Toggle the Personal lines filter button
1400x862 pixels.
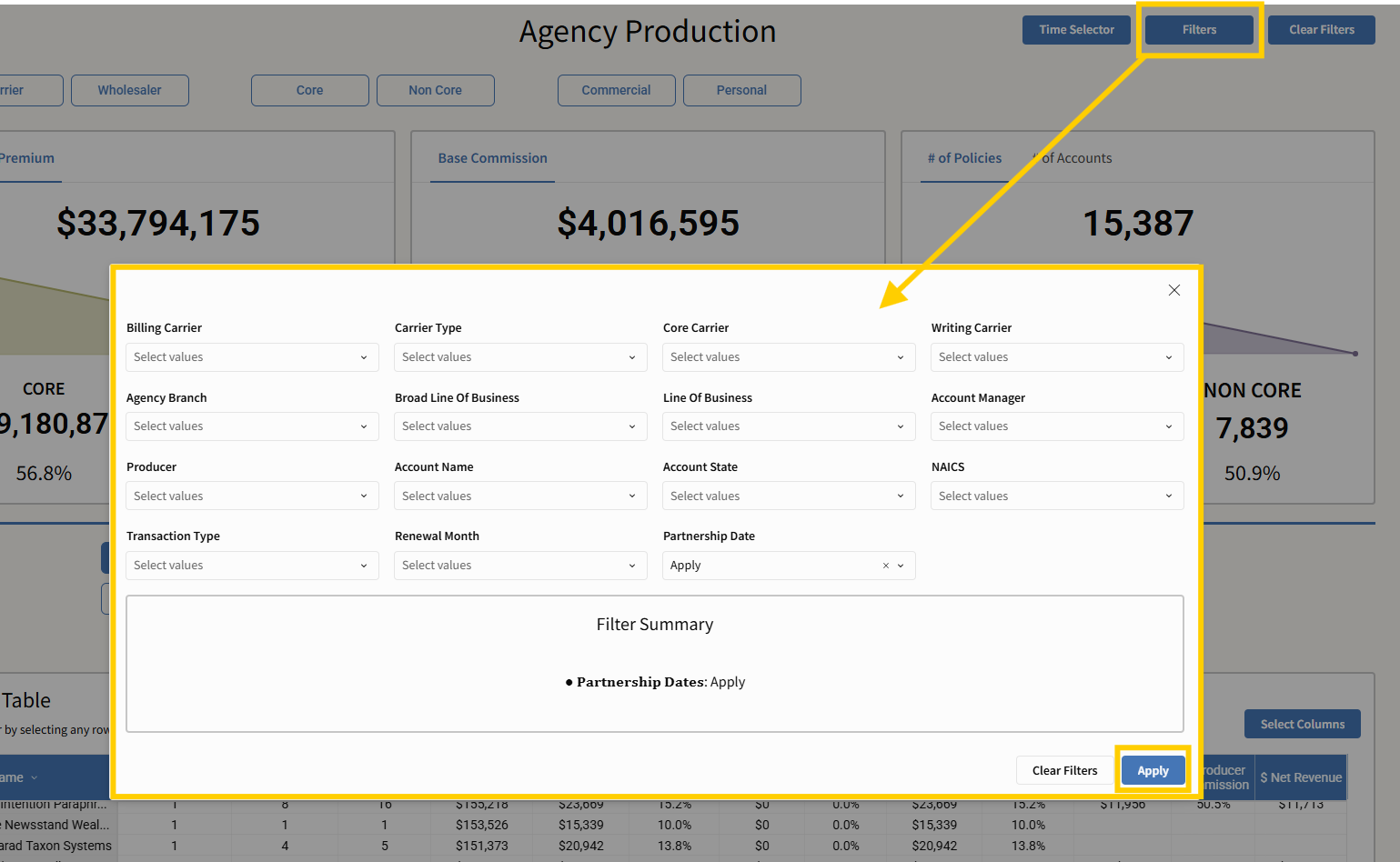click(741, 90)
